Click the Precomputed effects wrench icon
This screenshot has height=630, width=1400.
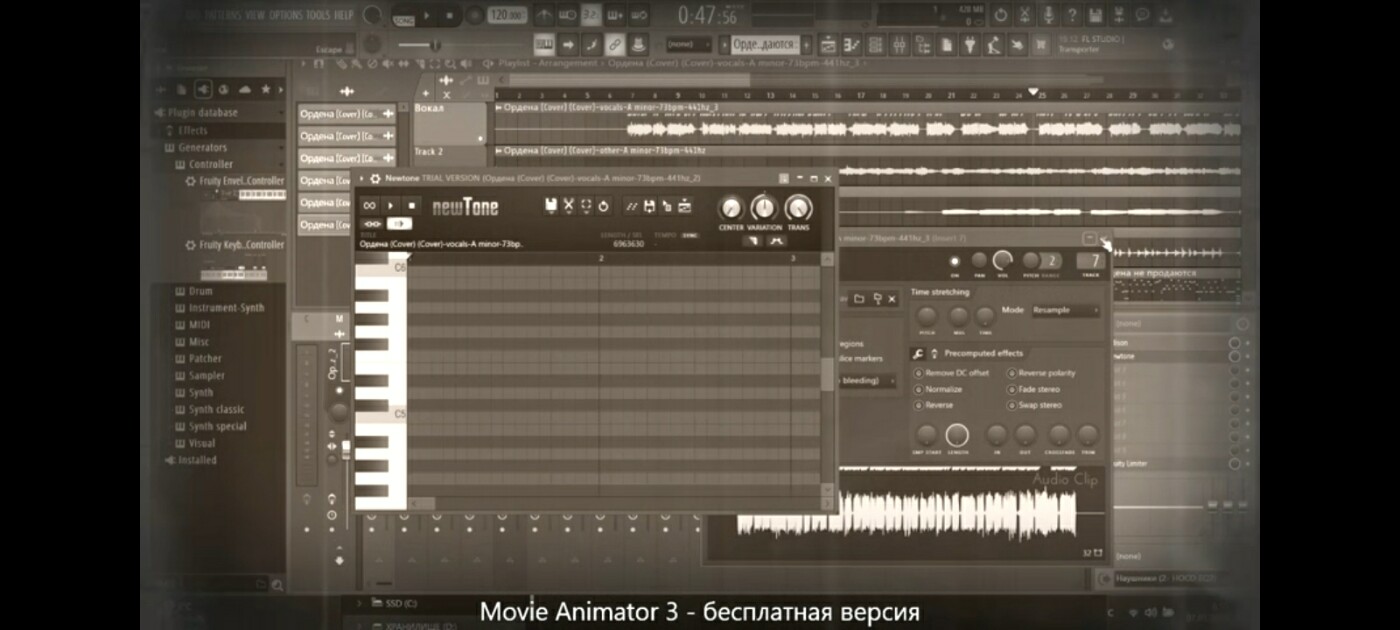[x=917, y=353]
